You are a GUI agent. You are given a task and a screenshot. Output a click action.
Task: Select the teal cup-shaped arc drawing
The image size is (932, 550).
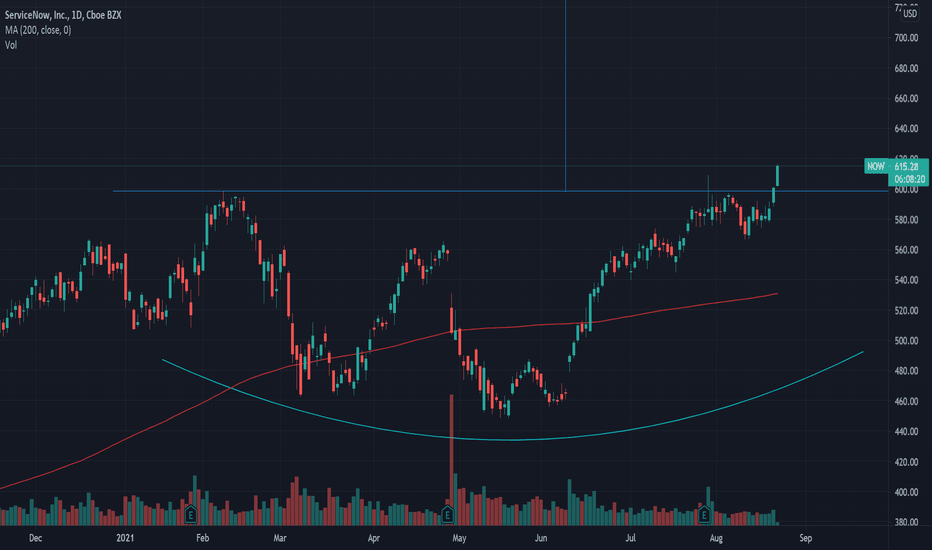pos(512,439)
